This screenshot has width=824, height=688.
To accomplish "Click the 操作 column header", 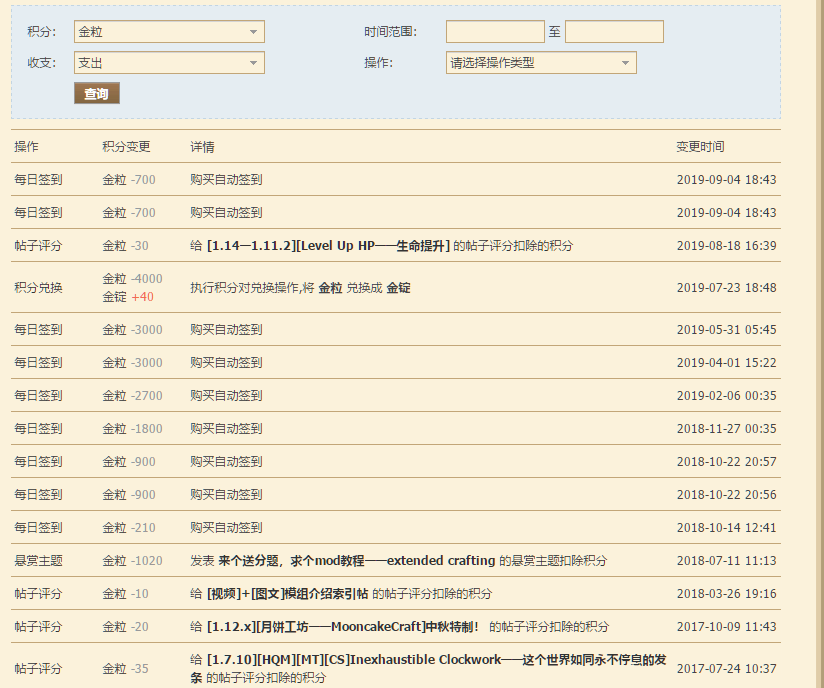I will coord(26,147).
